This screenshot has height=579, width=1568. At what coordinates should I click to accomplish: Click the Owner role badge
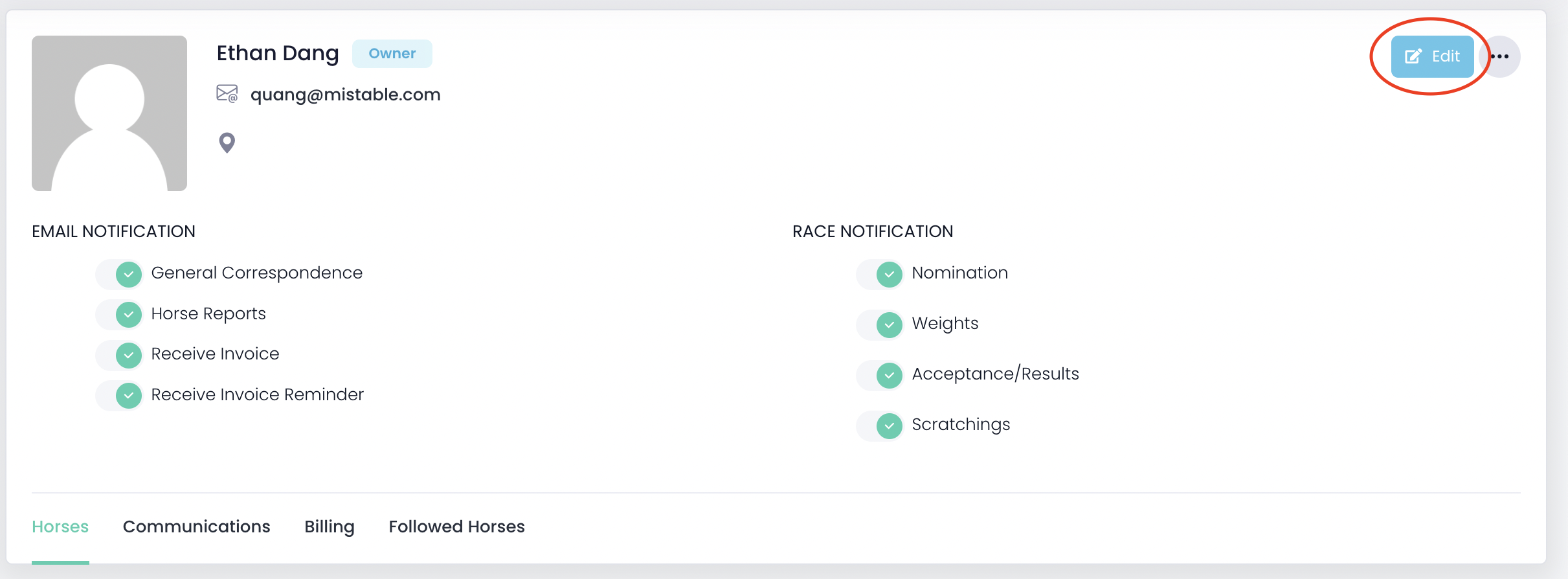click(392, 54)
